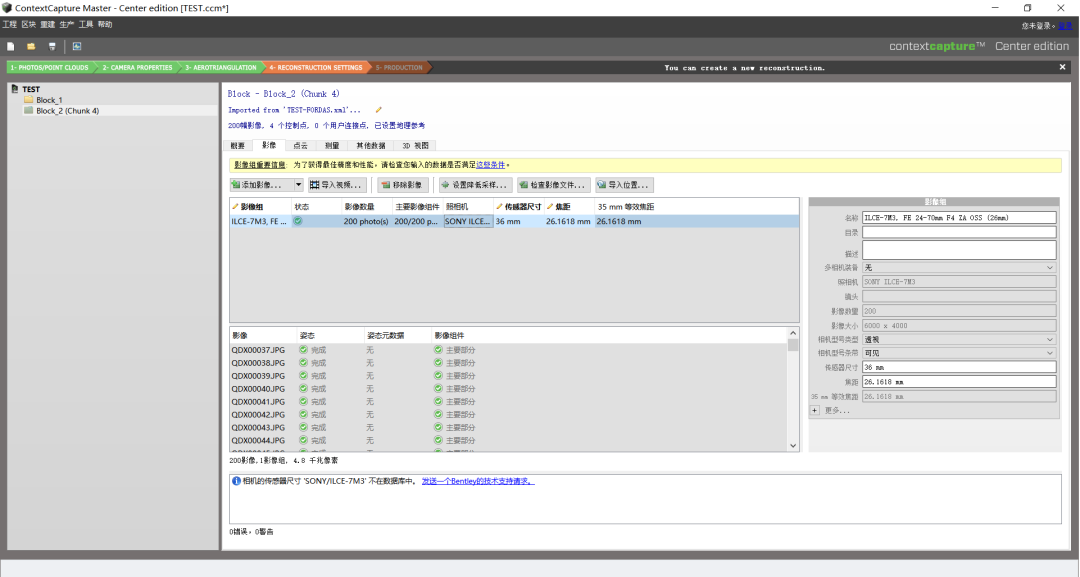Click component status icon for QDX00040.JPG
Viewport: 1080px width, 577px height.
[x=438, y=388]
